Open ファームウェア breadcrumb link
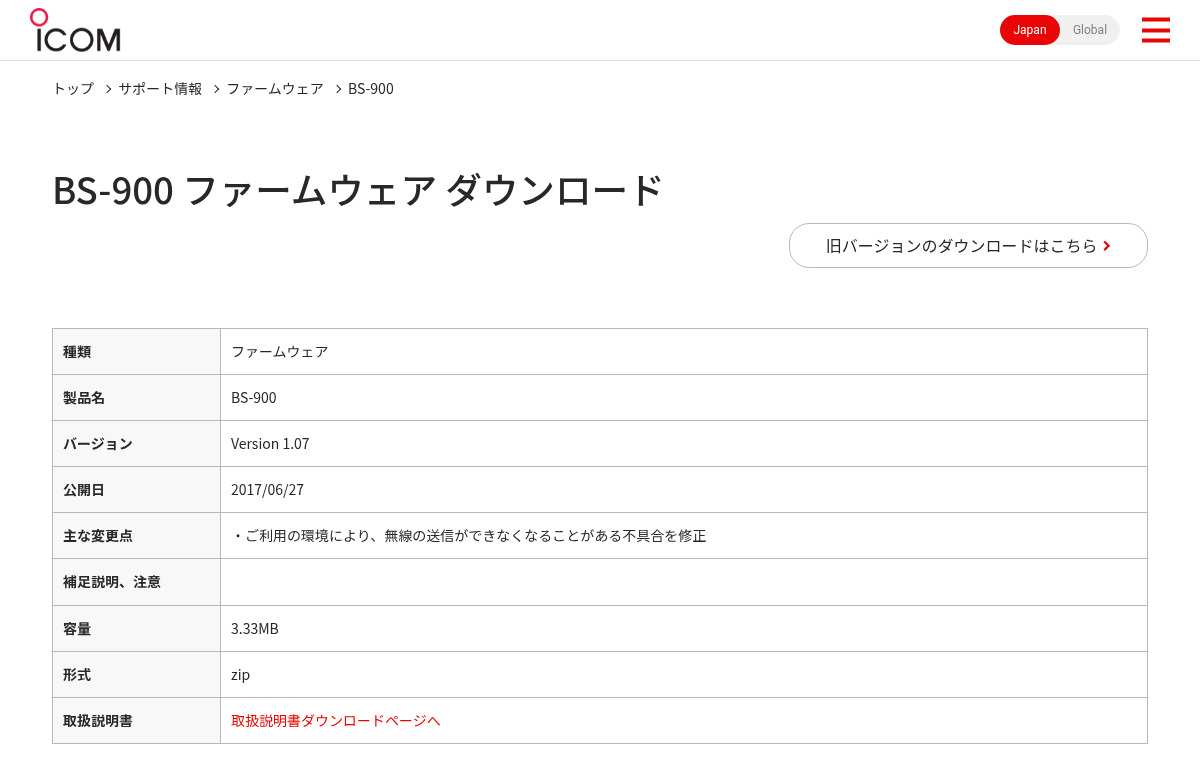This screenshot has height=757, width=1200. 275,88
